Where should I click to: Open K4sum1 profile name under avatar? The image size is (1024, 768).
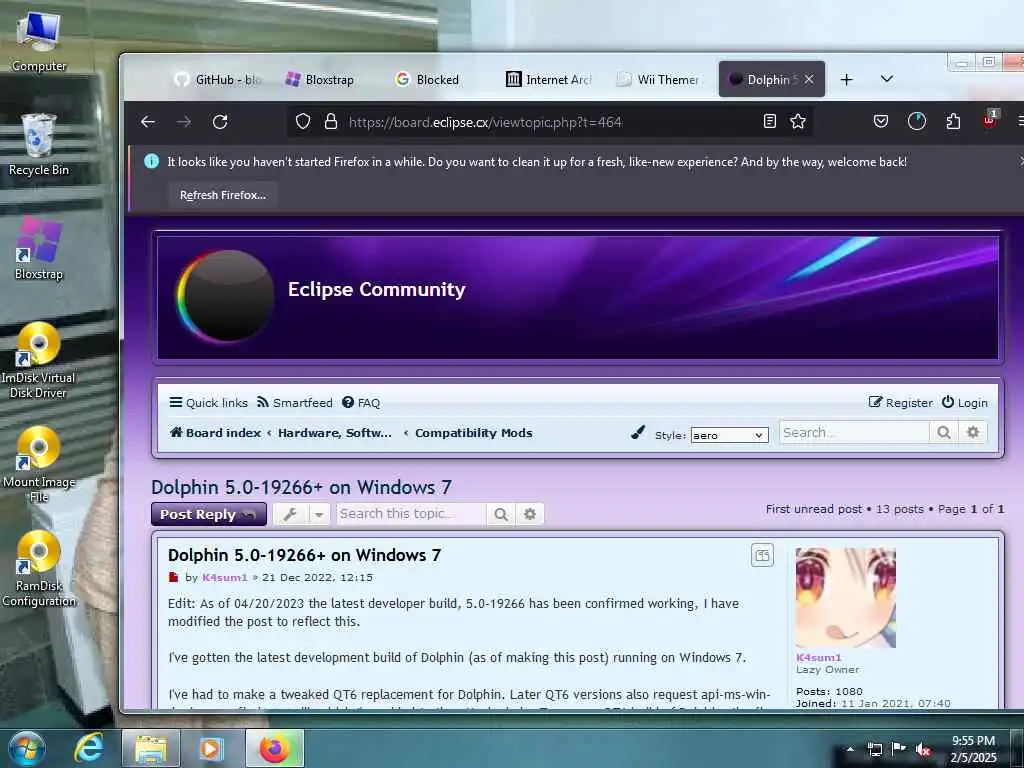click(819, 658)
